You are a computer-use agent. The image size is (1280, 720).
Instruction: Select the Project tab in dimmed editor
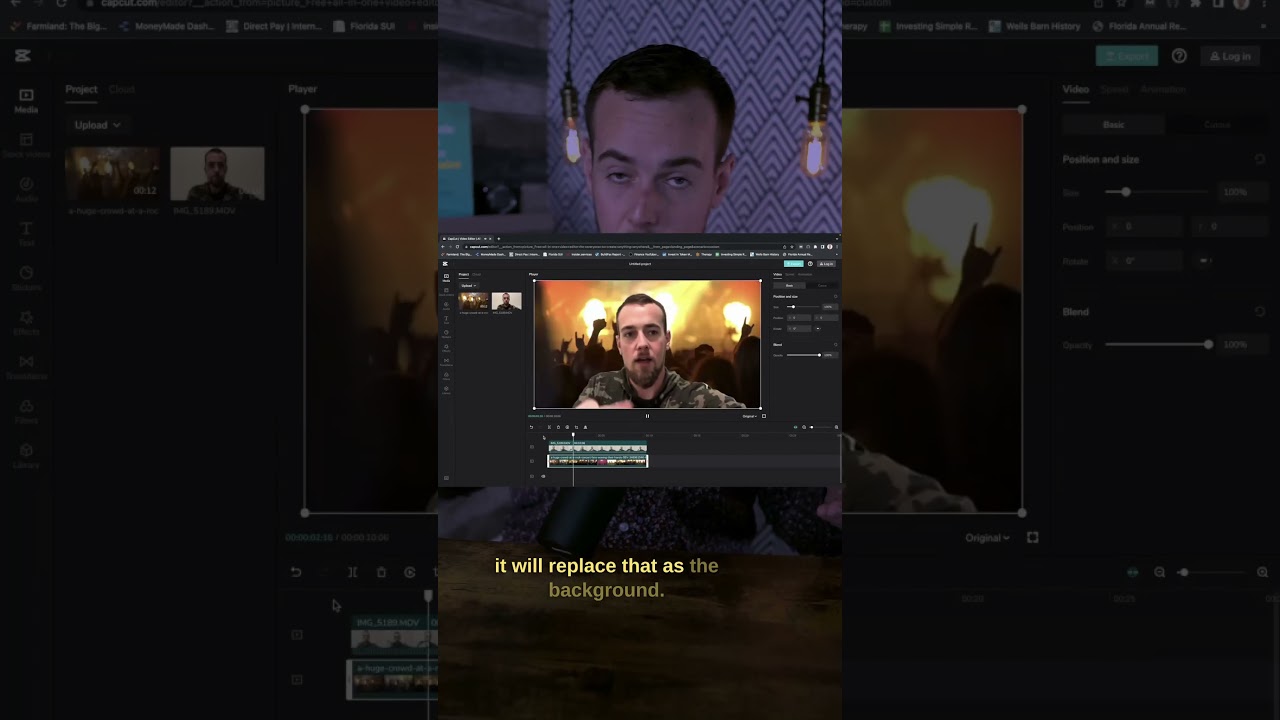(81, 89)
